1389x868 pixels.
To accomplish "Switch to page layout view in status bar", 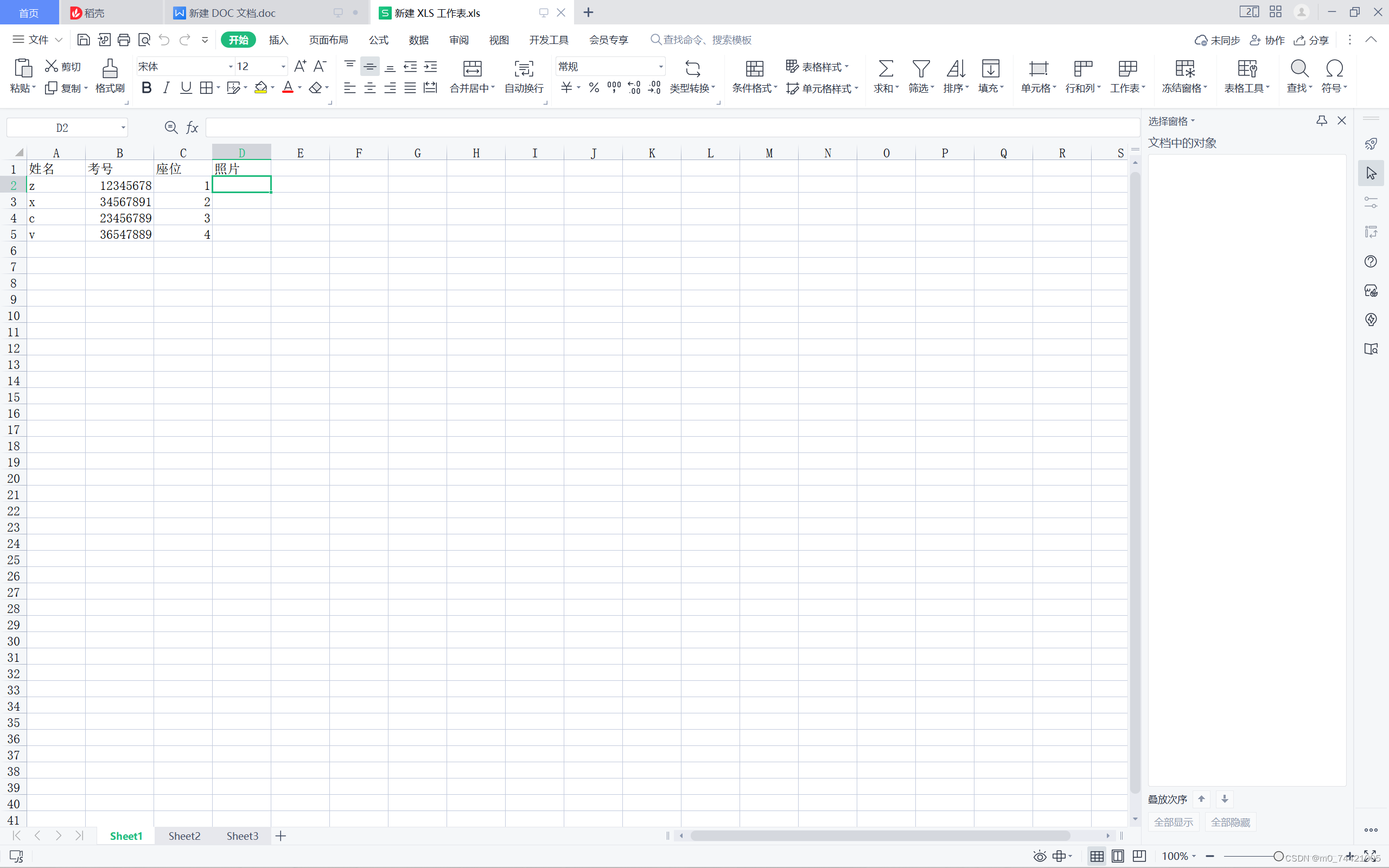I will (1118, 856).
